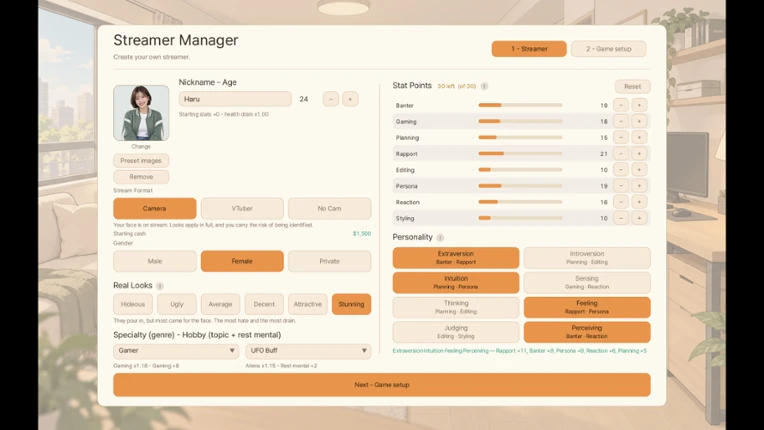
Task: Click the Change link under the portrait
Action: tap(141, 147)
